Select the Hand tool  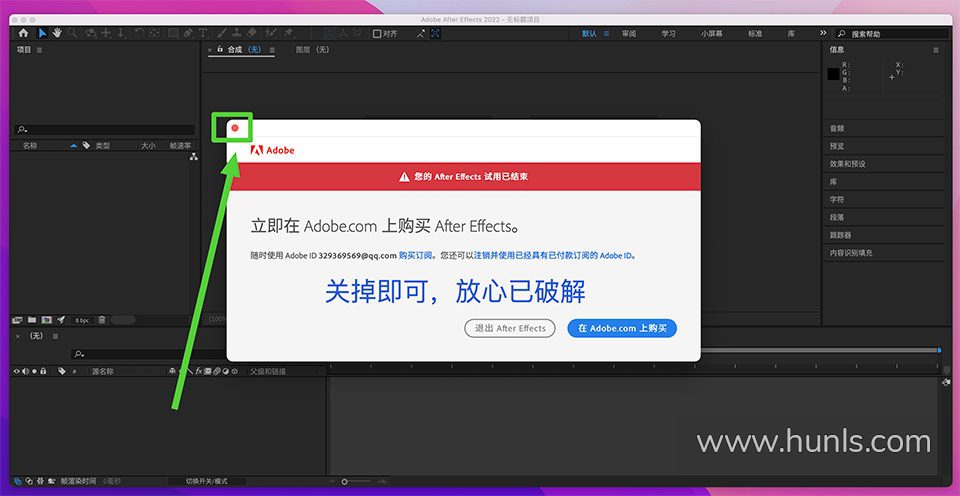(x=57, y=33)
